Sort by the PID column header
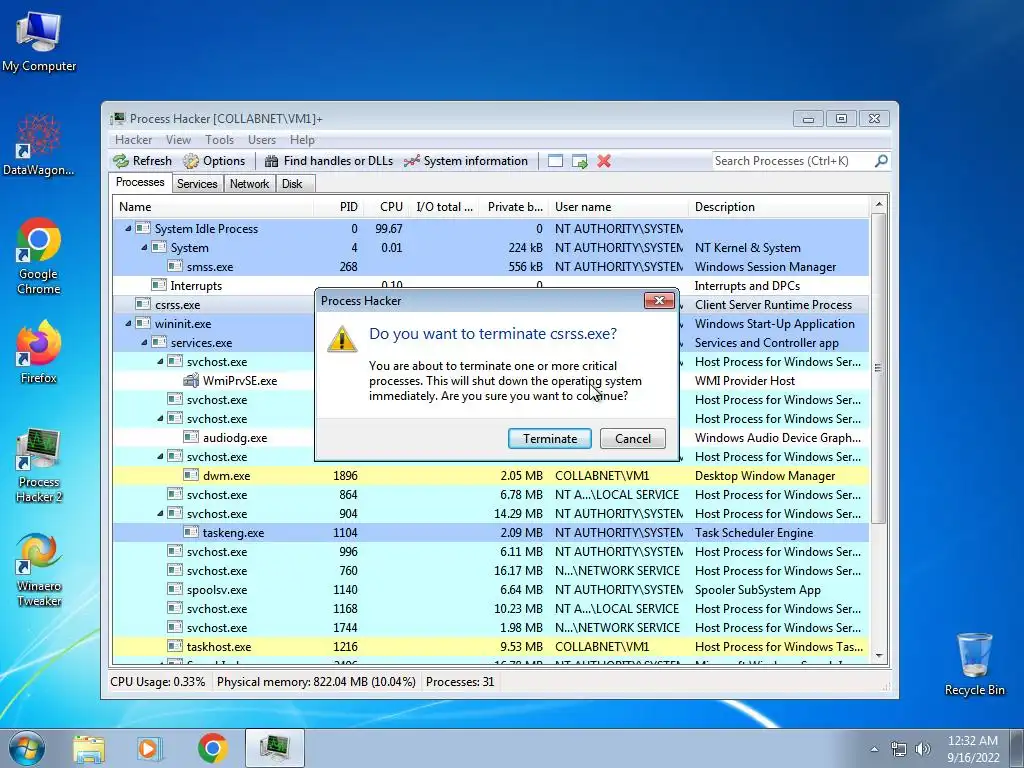The image size is (1024, 768). pyautogui.click(x=338, y=206)
